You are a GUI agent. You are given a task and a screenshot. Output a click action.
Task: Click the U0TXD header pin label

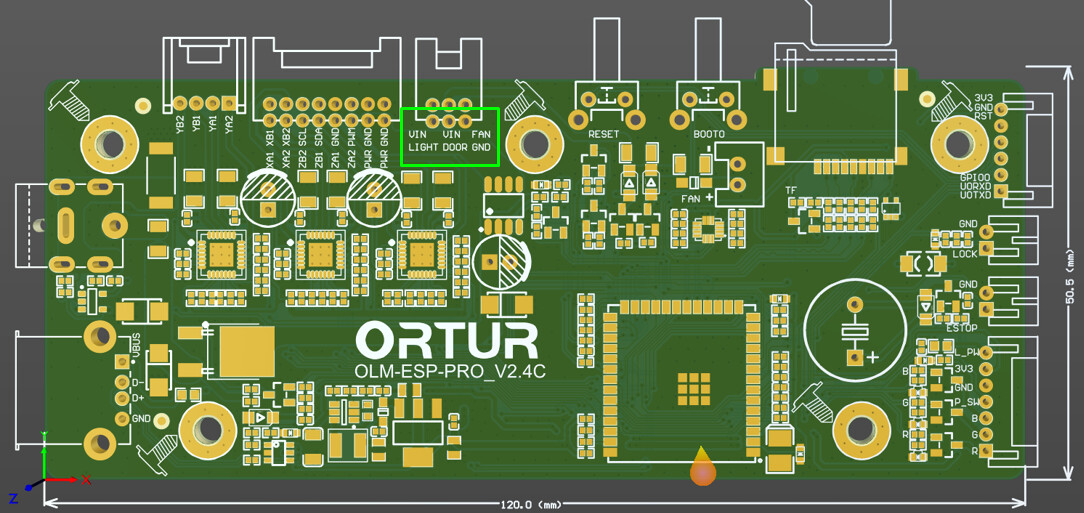pyautogui.click(x=975, y=195)
